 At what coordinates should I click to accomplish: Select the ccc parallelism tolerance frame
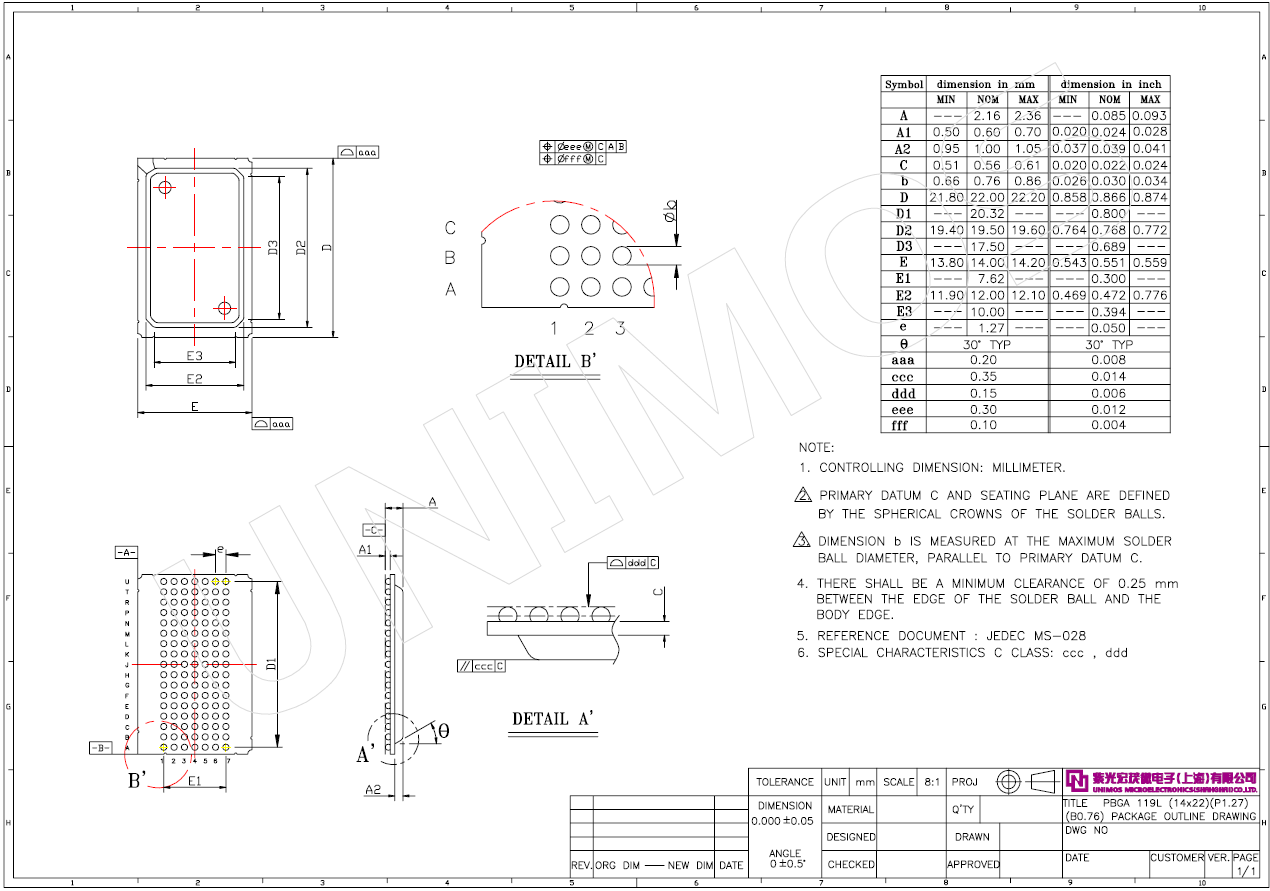pyautogui.click(x=481, y=665)
